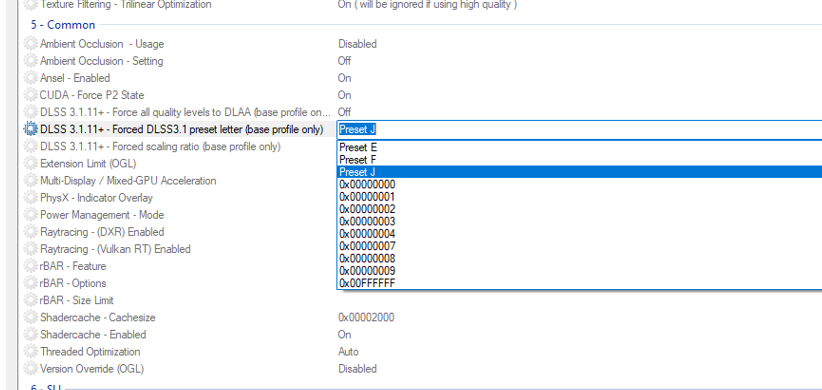
Task: Pick 0x00000009 in the preset list
Action: [x=579, y=271]
